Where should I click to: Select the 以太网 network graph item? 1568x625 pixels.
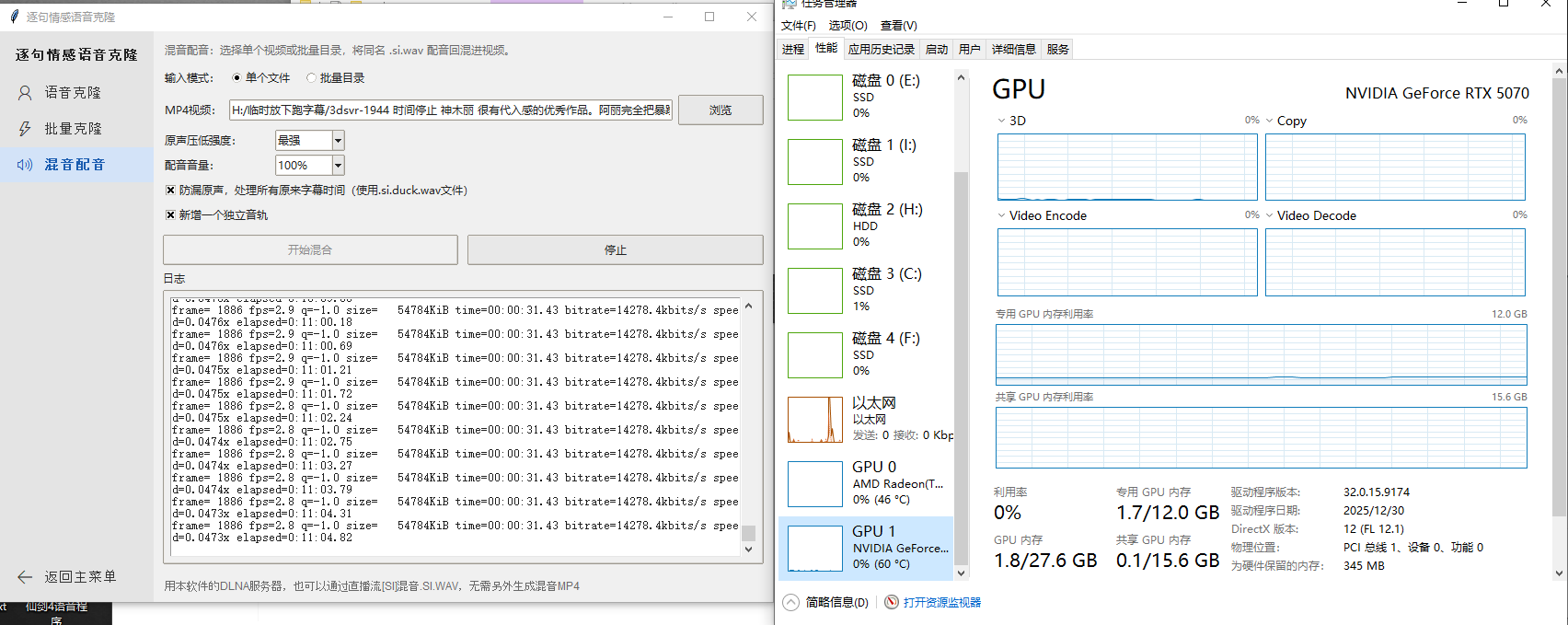[x=866, y=419]
